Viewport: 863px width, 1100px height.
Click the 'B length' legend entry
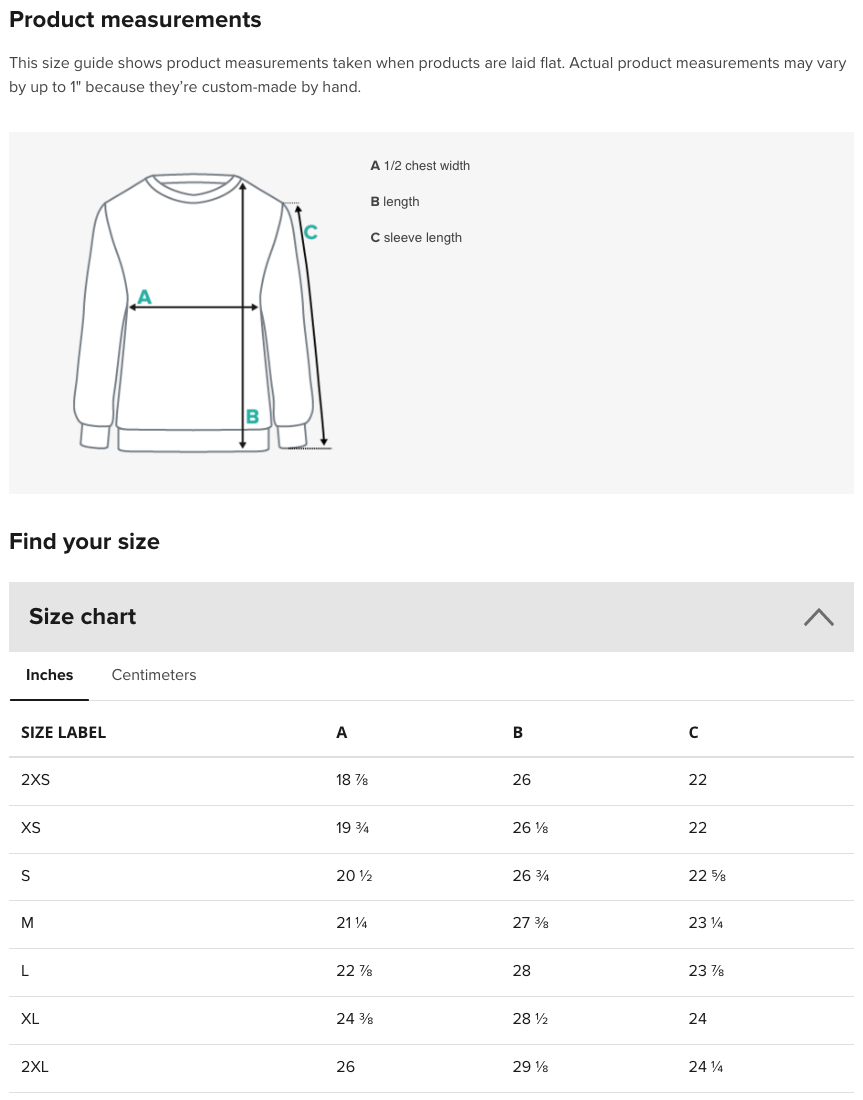pyautogui.click(x=395, y=201)
